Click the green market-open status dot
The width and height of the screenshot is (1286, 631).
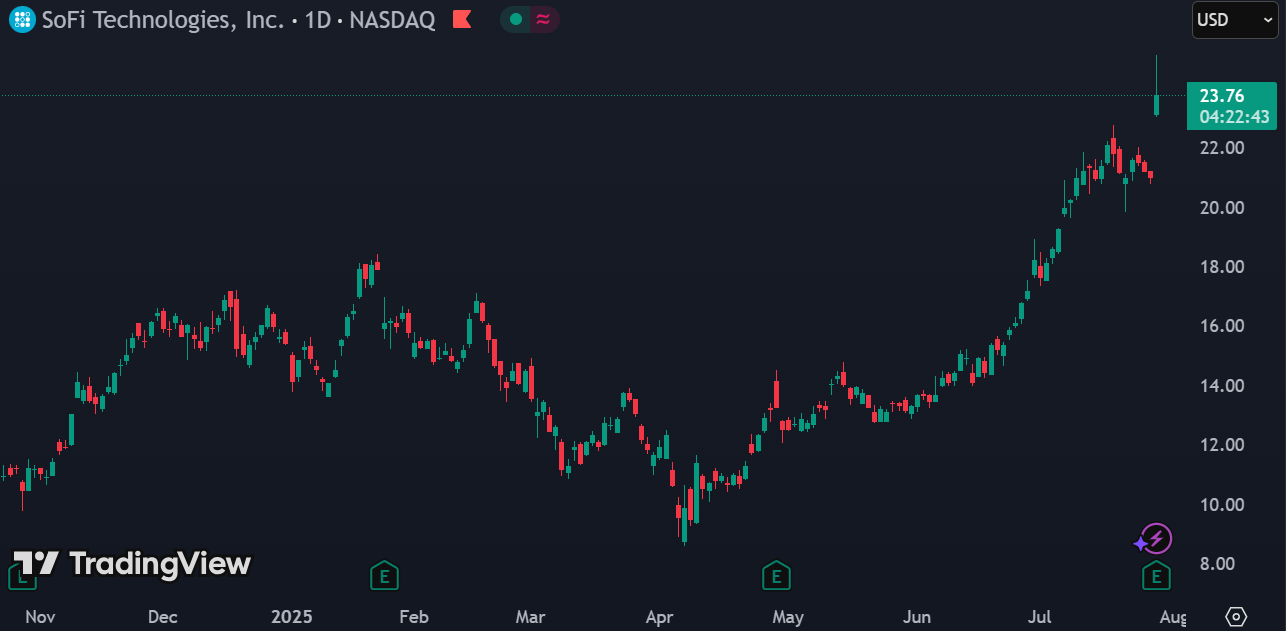coord(515,19)
